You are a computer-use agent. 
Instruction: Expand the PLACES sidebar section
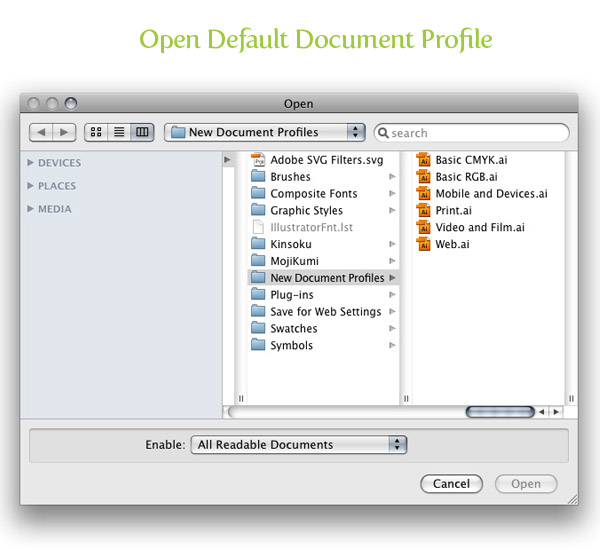(30, 186)
